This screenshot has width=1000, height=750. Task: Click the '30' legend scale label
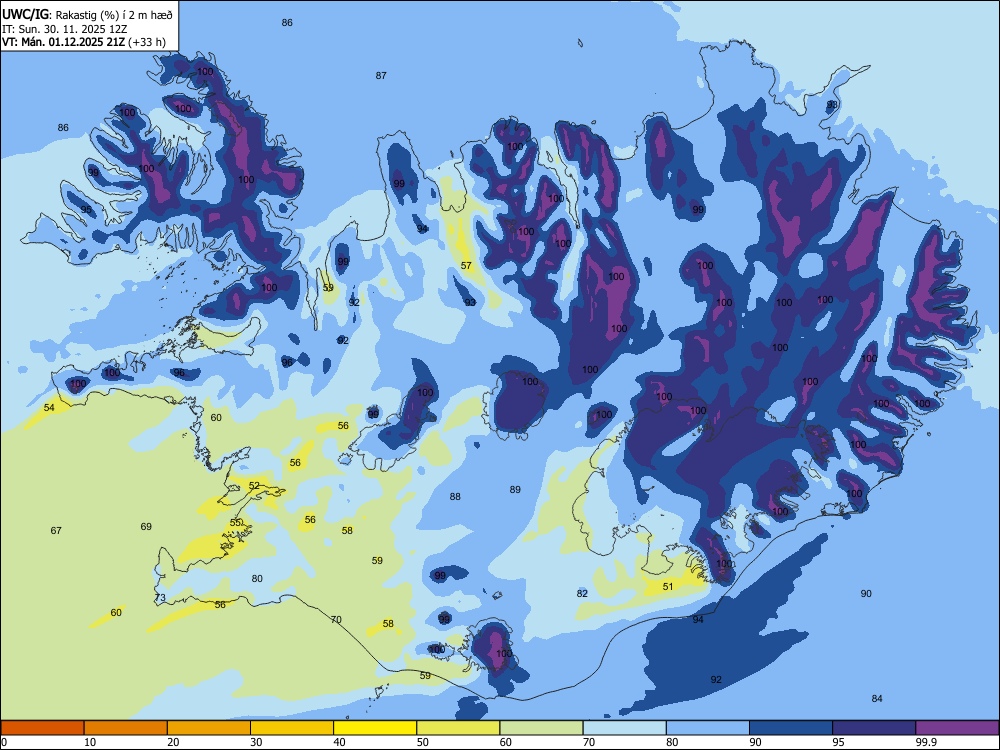[256, 742]
